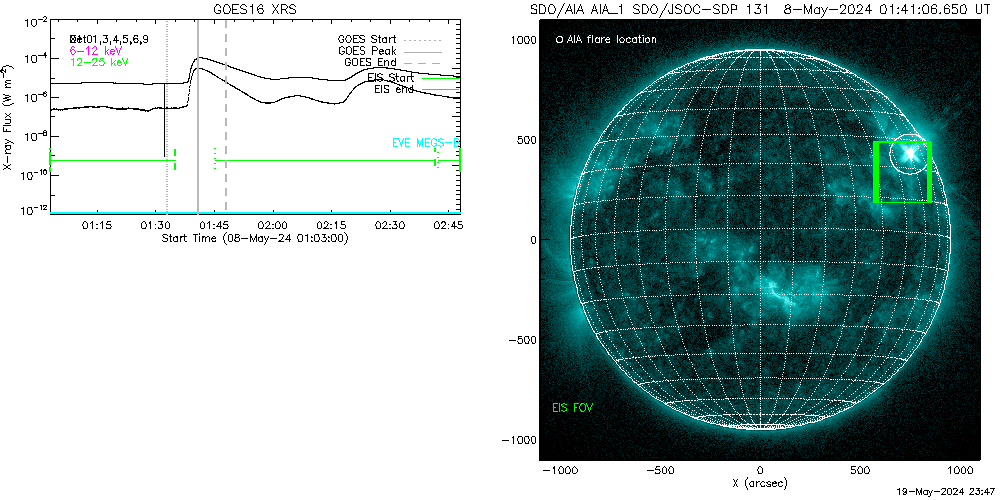This screenshot has width=1000, height=500.
Task: Click the 02:15 time tick label
Action: tap(332, 225)
